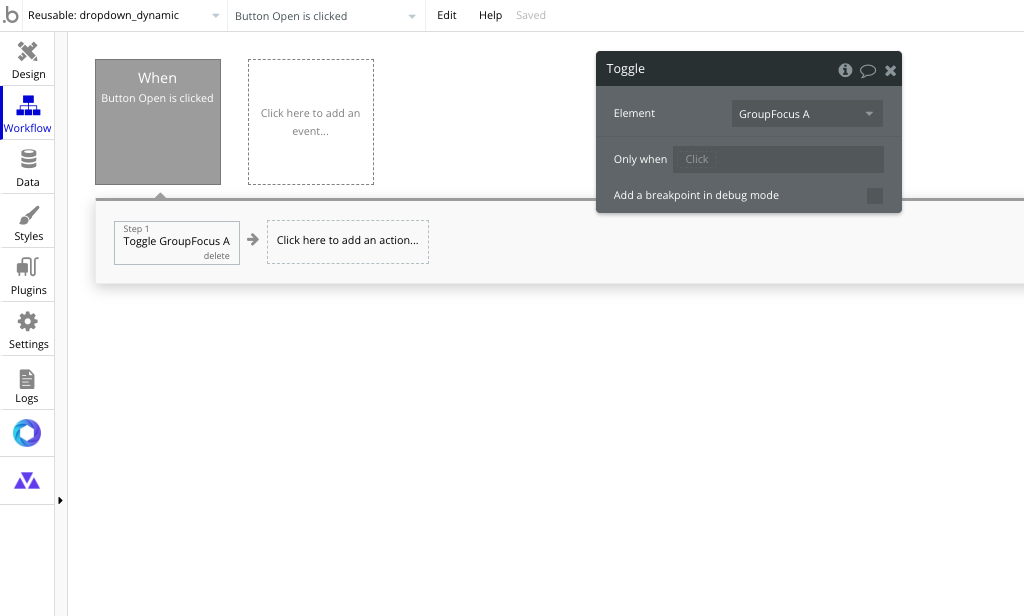This screenshot has width=1024, height=616.
Task: Open the info icon in Toggle panel
Action: click(x=845, y=70)
